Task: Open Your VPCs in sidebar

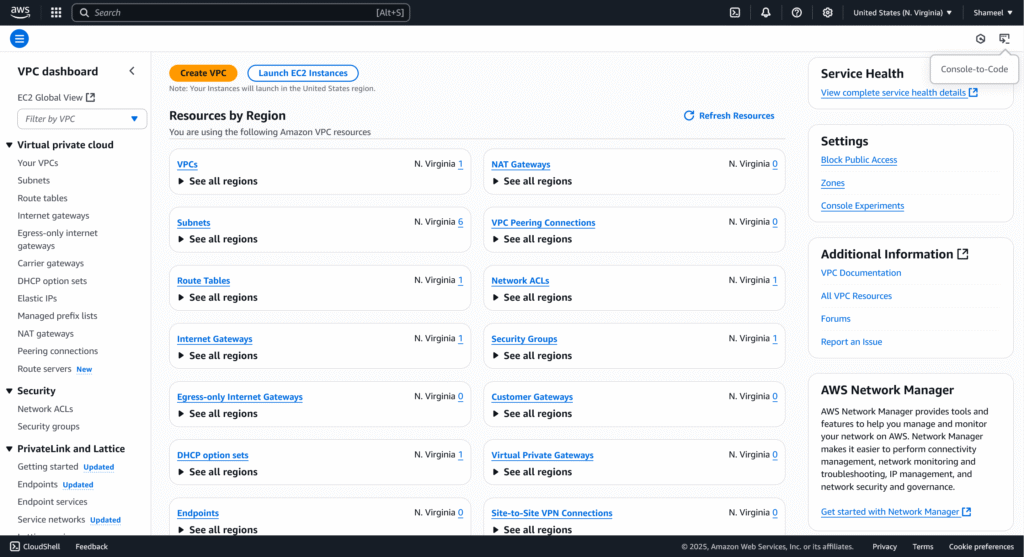Action: (38, 163)
